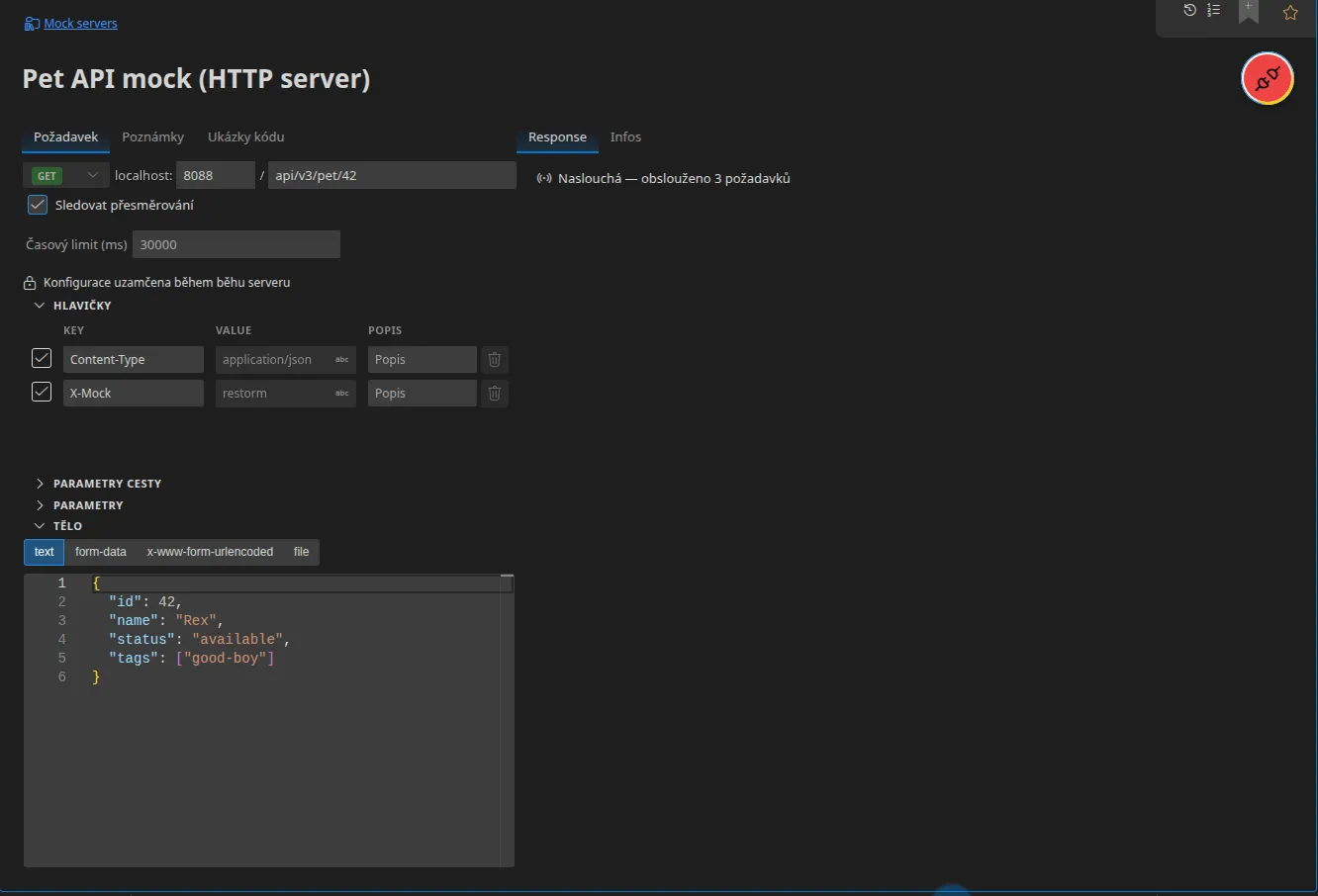This screenshot has width=1318, height=896.
Task: Click Naslouchá — obslouženo 3 požadavků status
Action: click(674, 179)
